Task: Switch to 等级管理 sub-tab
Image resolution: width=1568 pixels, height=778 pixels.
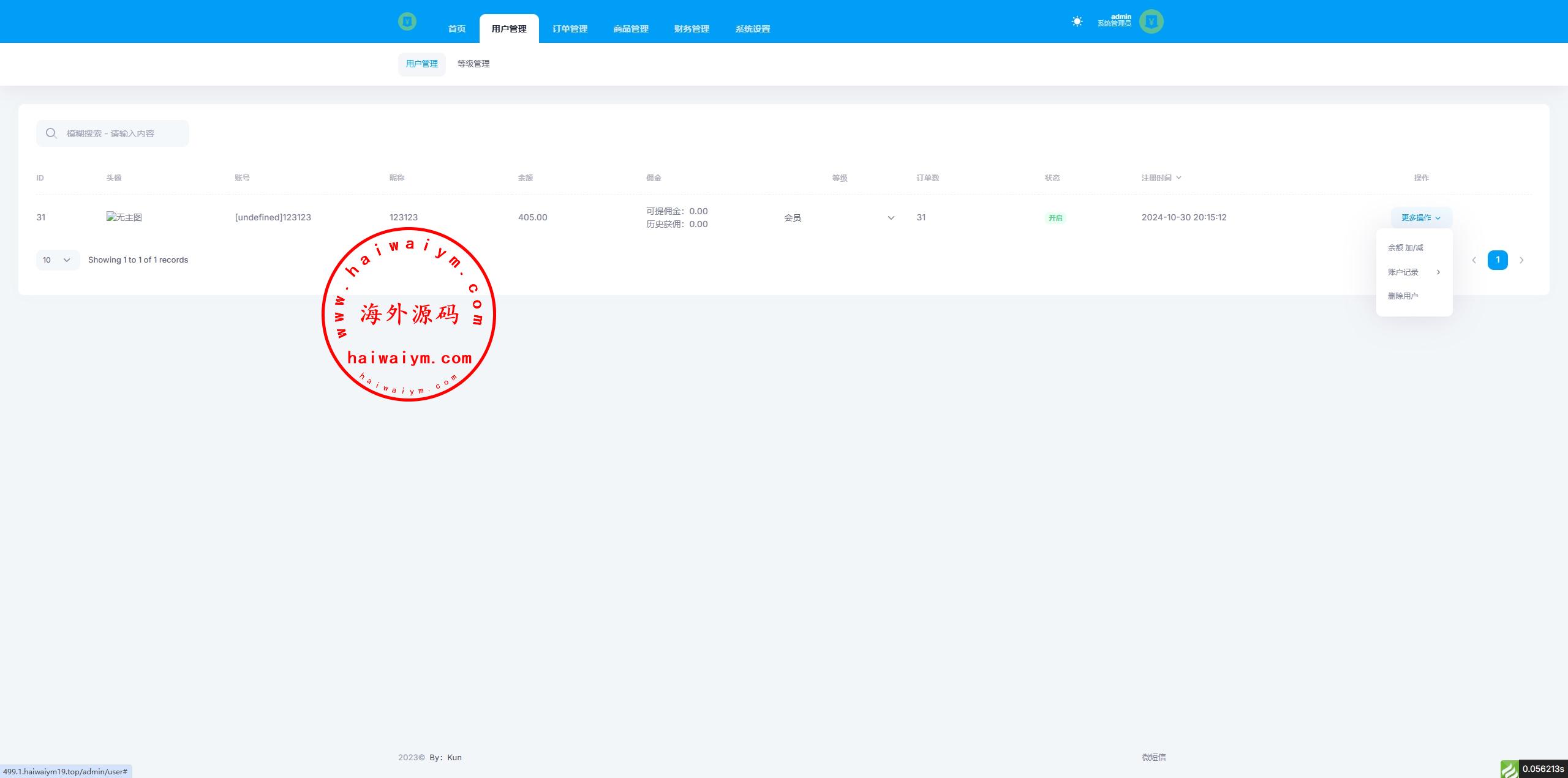Action: (473, 64)
